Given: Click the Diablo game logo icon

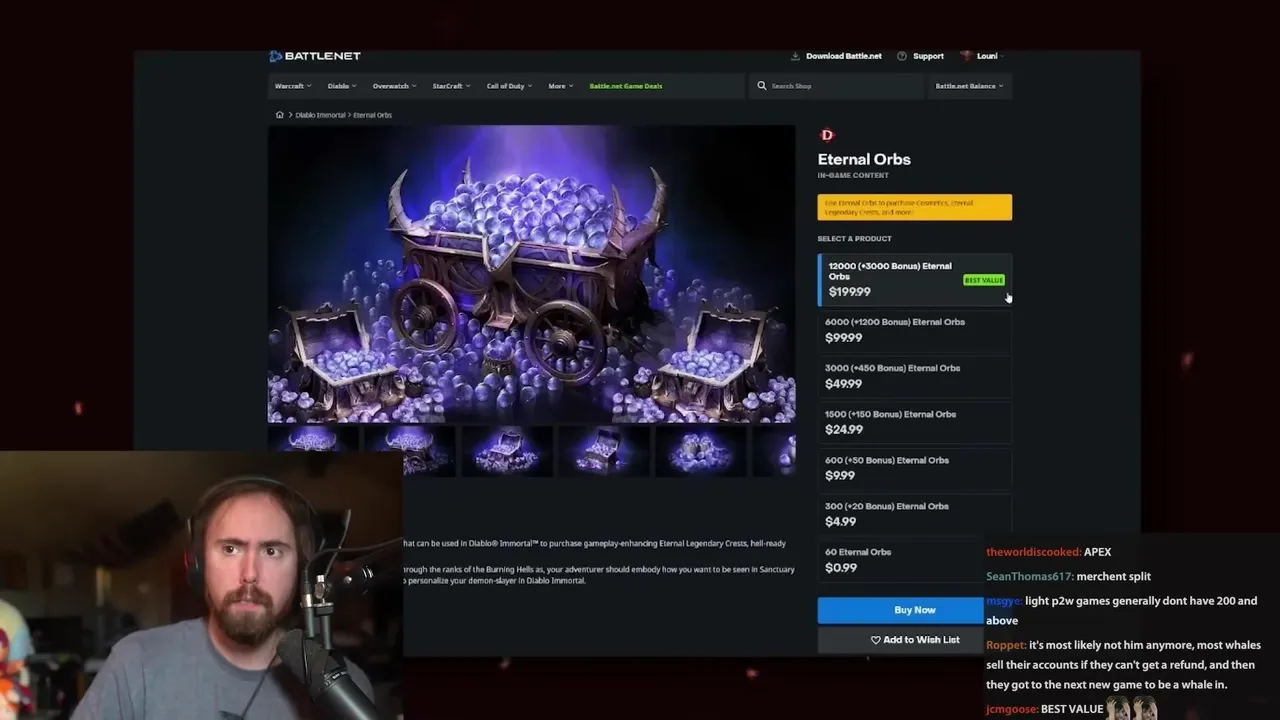Looking at the screenshot, I should [x=826, y=135].
